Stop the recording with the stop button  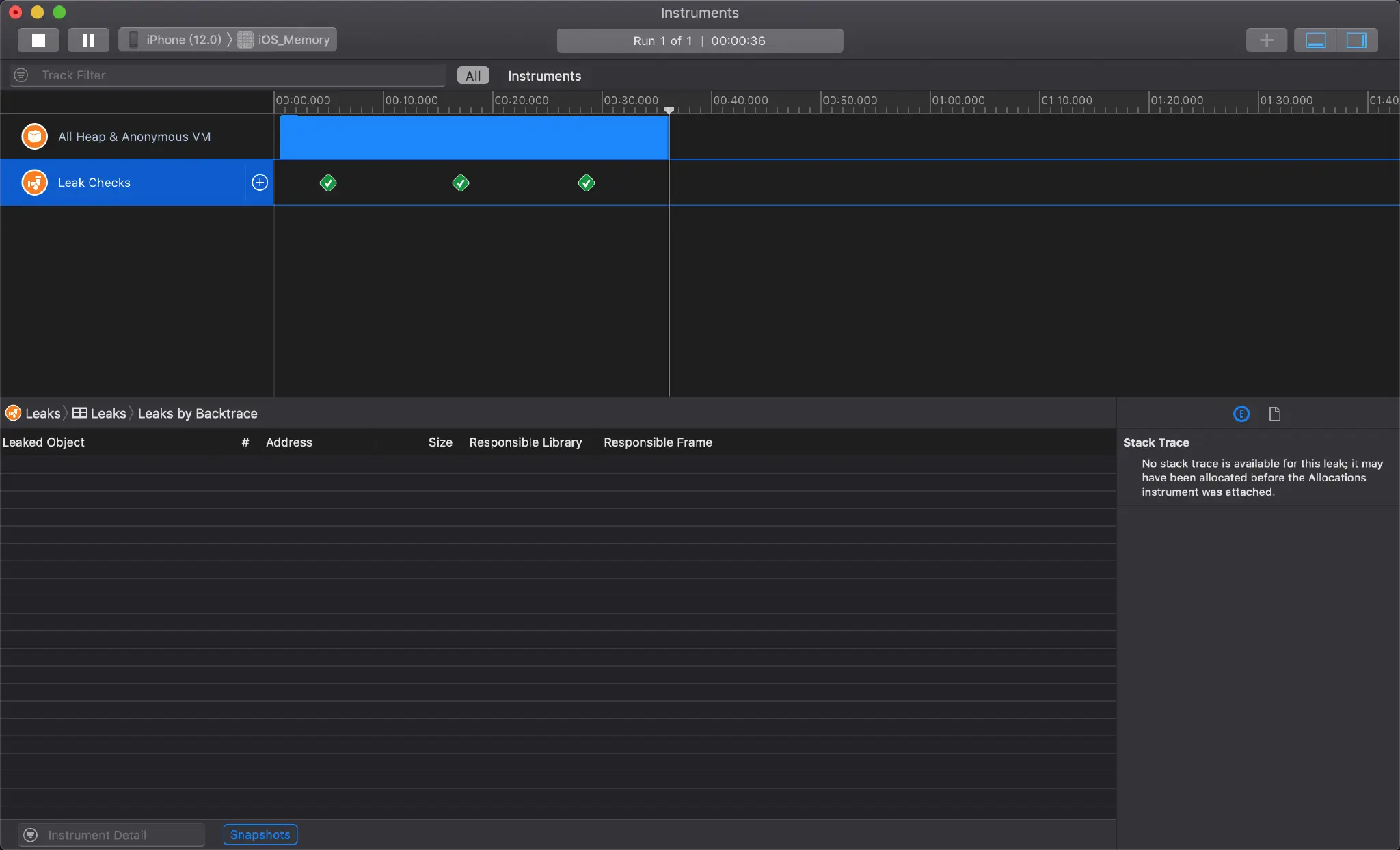(x=38, y=40)
